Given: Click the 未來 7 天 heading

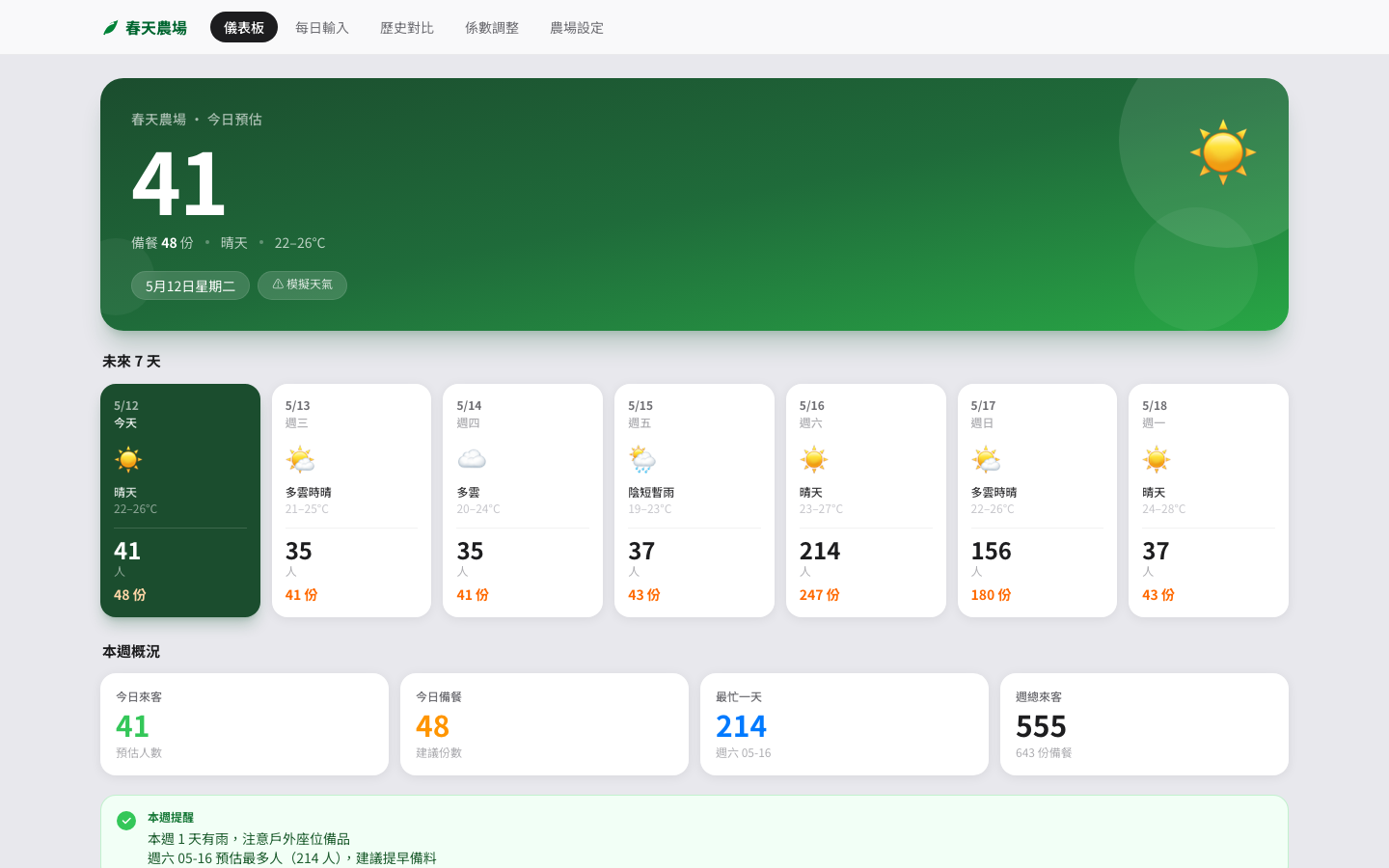Looking at the screenshot, I should 131,362.
